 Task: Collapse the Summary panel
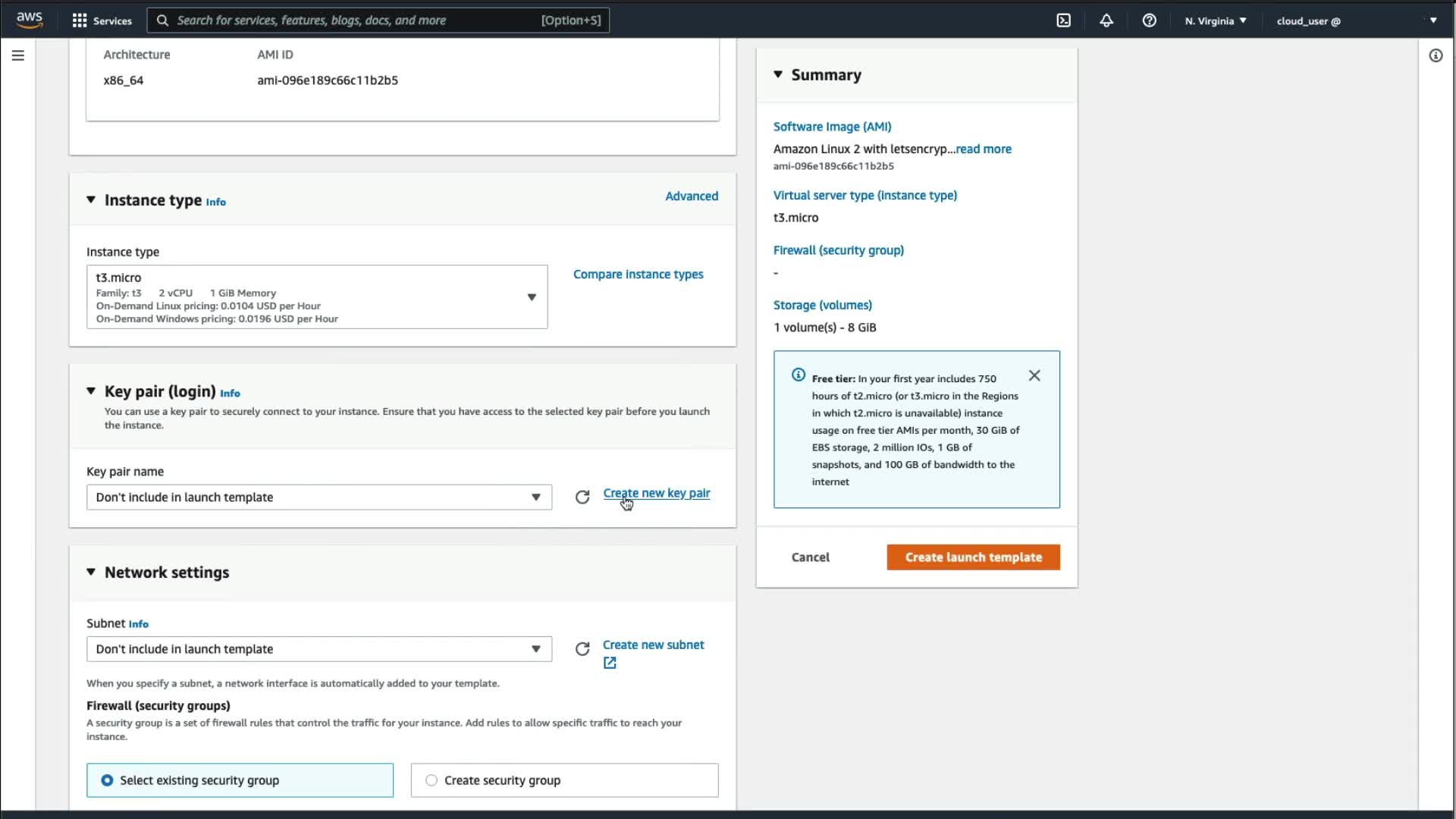coord(778,74)
